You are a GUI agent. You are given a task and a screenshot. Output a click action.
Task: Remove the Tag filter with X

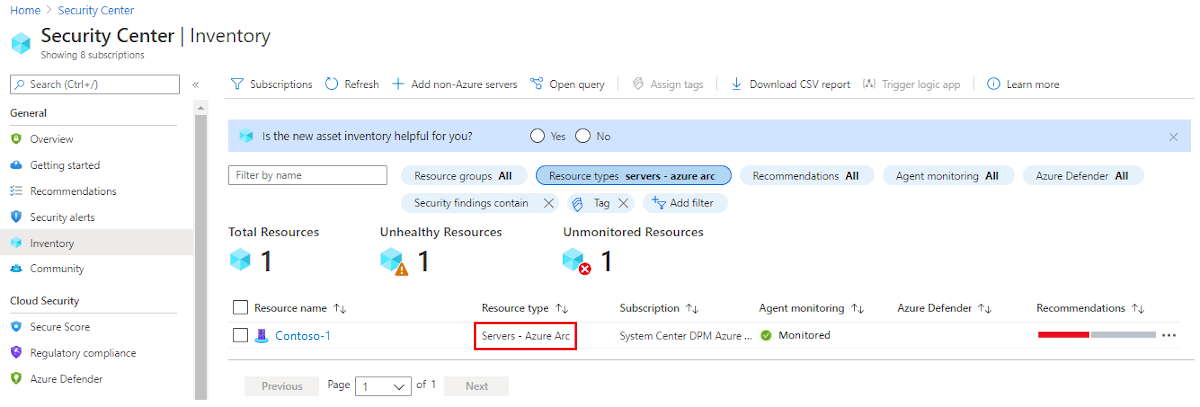point(623,203)
